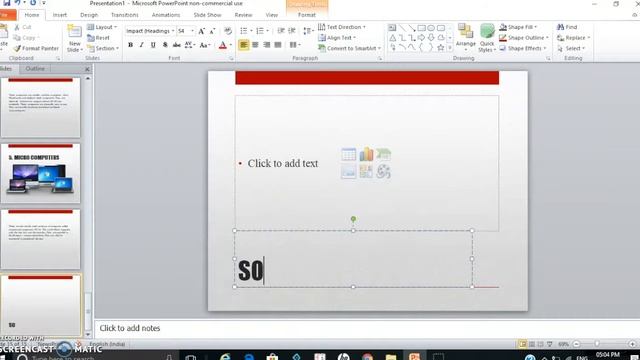Screen dimensions: 640x360
Task: Click the zoom slider handle
Action: tap(597, 344)
